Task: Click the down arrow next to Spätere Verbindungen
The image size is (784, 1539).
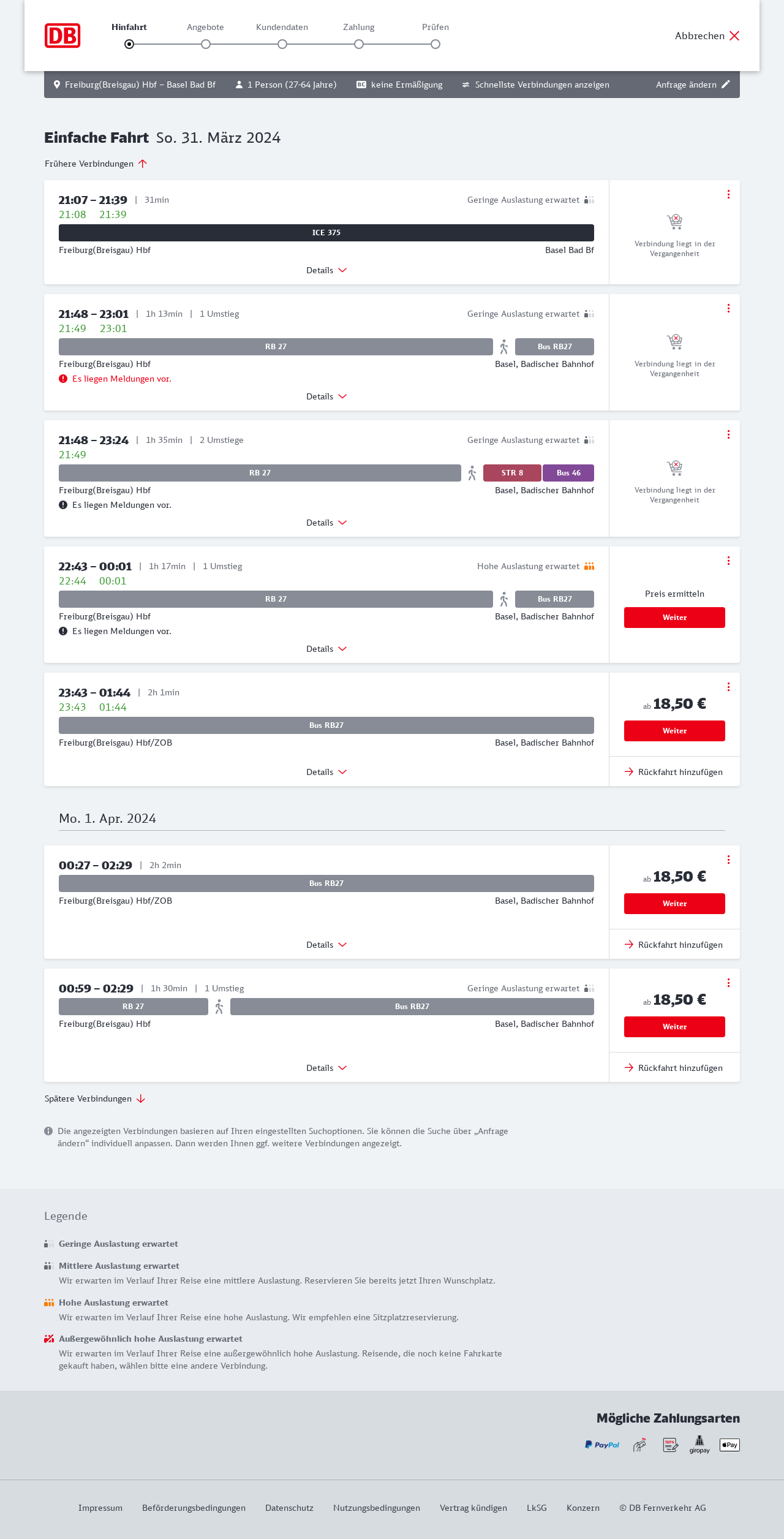Action: pyautogui.click(x=141, y=1098)
